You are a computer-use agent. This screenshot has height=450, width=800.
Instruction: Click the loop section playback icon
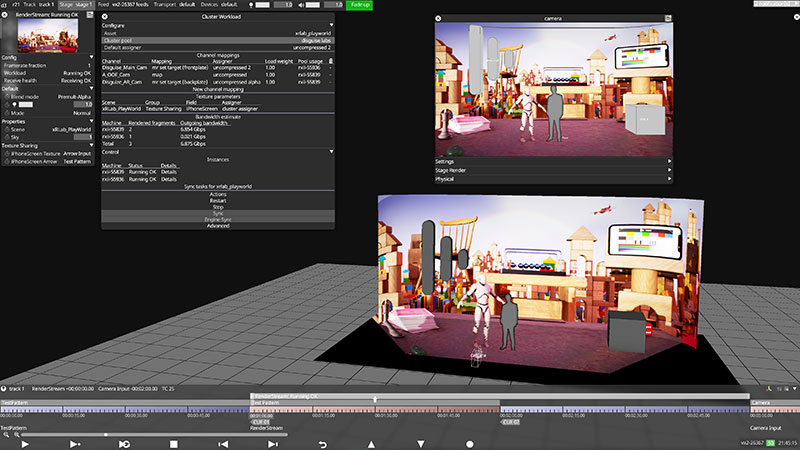[124, 444]
